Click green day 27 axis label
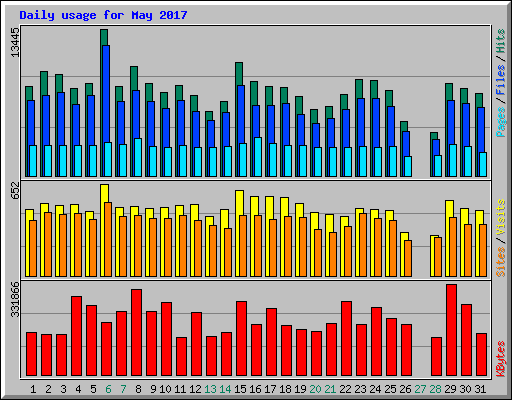512x400 pixels. (x=420, y=389)
